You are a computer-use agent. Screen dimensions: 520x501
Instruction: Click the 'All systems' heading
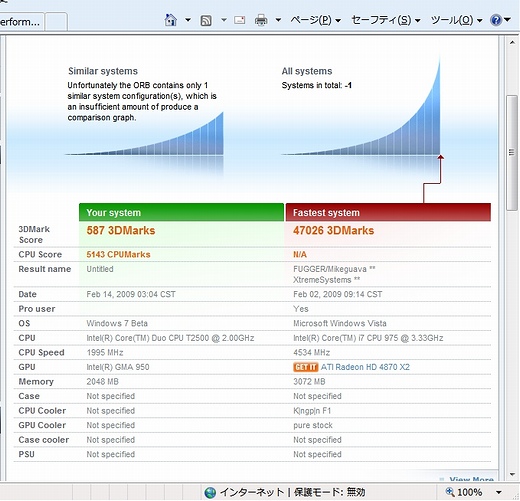coord(307,71)
